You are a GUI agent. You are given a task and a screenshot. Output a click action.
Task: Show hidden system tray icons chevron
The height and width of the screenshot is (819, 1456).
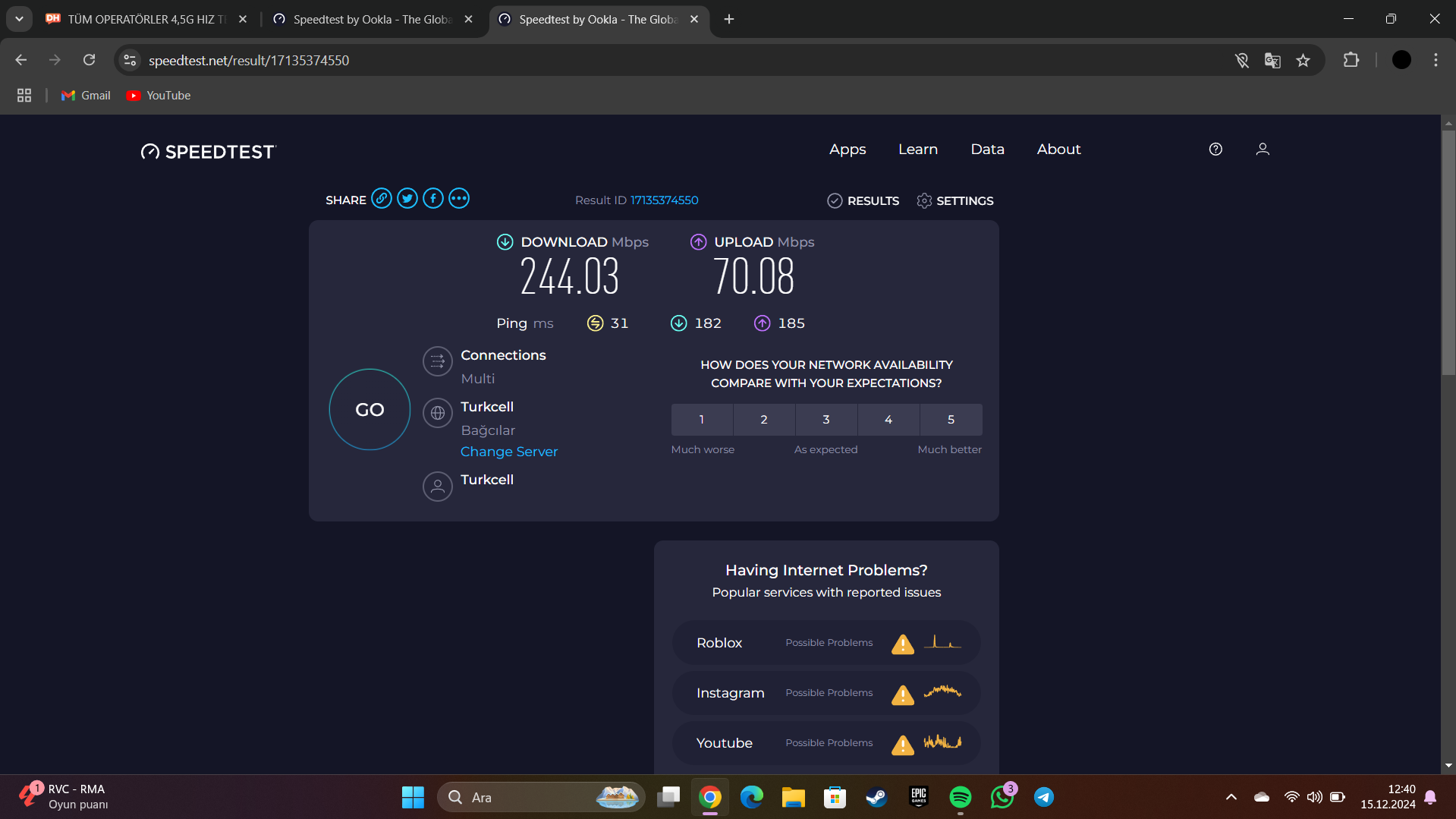pyautogui.click(x=1231, y=797)
